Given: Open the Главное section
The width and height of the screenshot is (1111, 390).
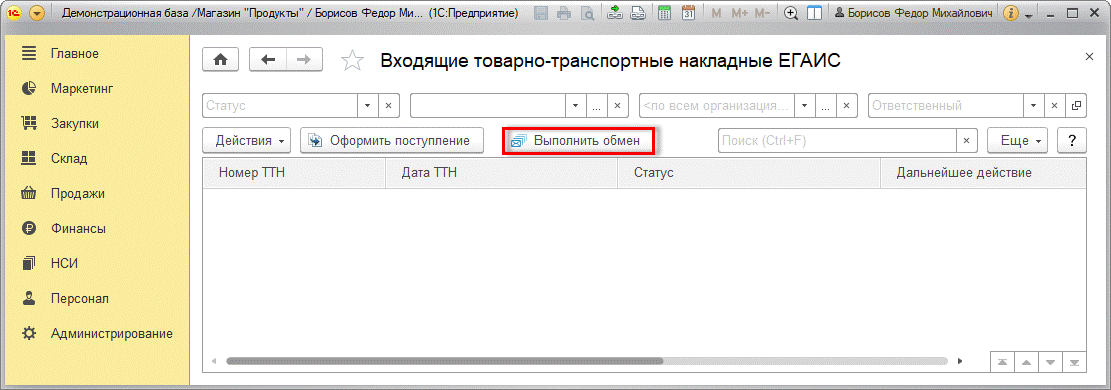Looking at the screenshot, I should (74, 54).
